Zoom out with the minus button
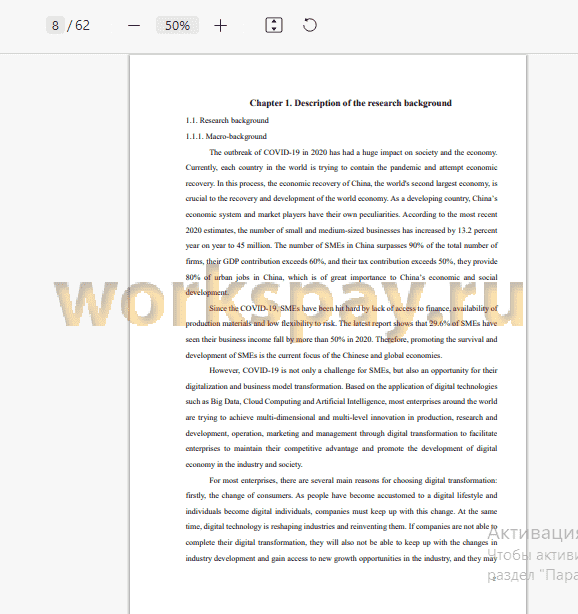The width and height of the screenshot is (578, 614). click(134, 26)
